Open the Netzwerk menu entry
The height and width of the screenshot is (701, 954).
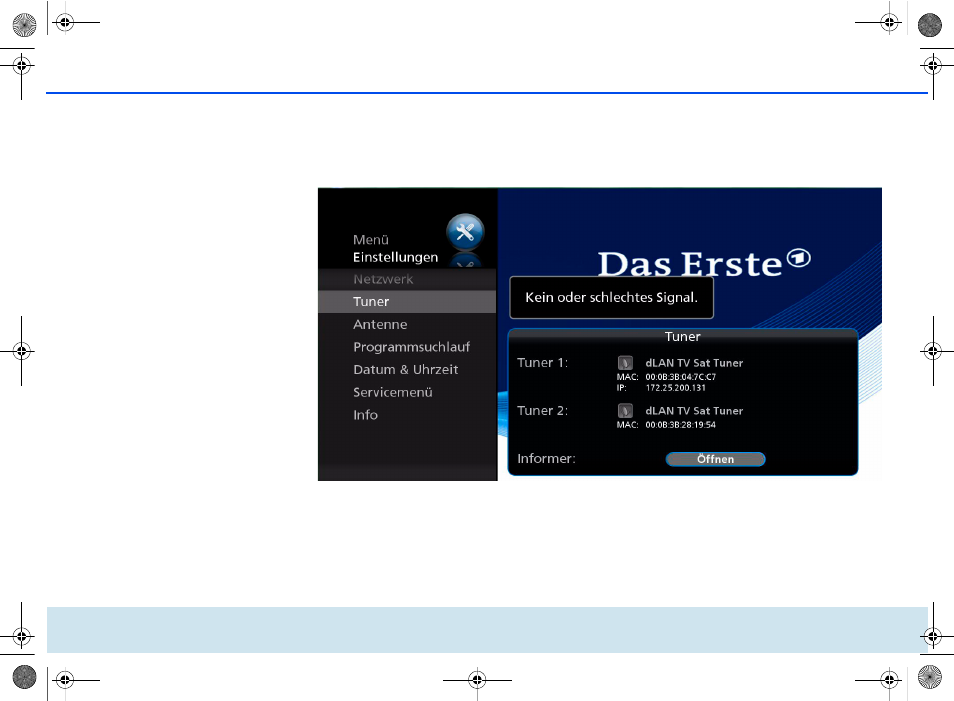pos(383,279)
